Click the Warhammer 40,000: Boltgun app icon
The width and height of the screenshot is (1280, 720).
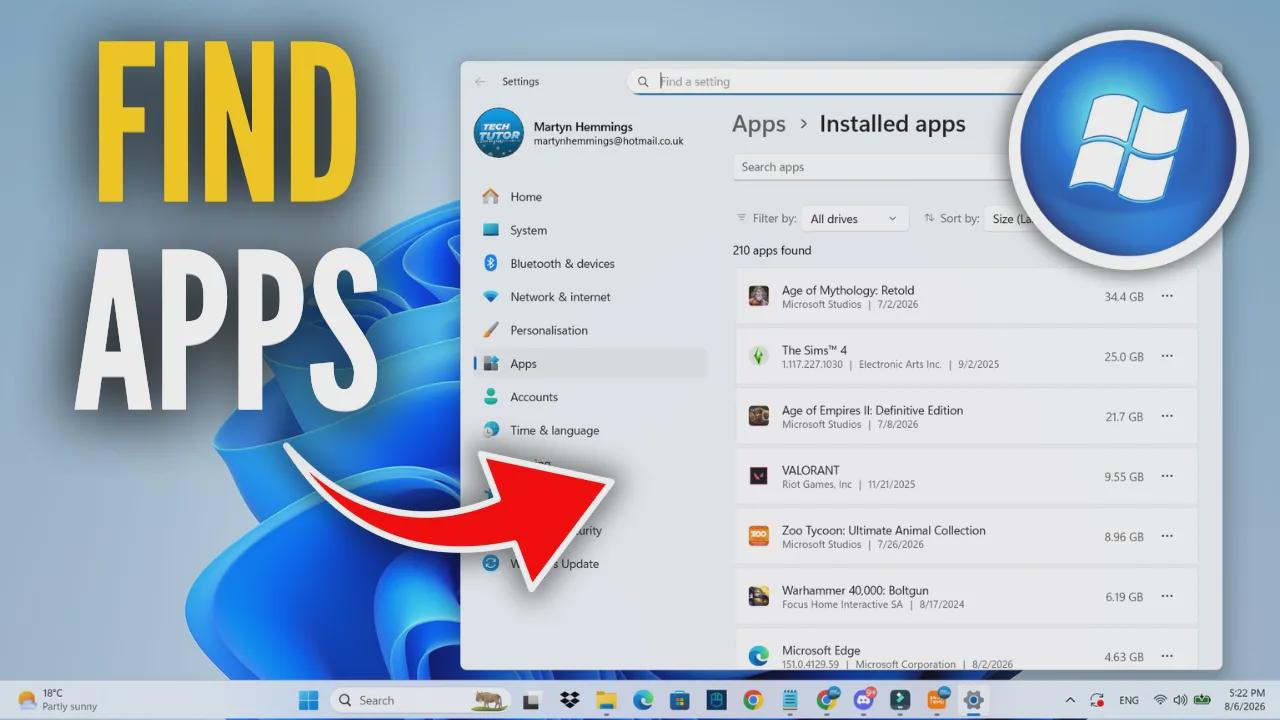point(759,596)
